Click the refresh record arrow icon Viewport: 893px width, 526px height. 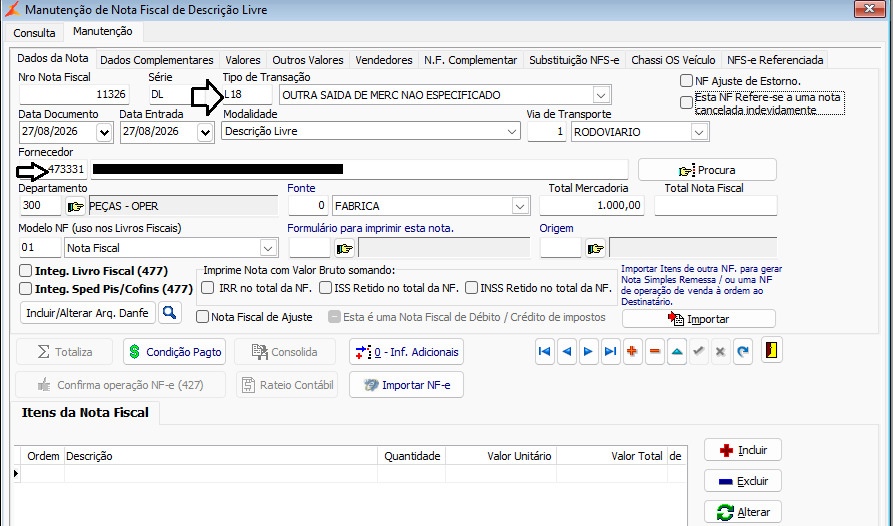click(742, 352)
